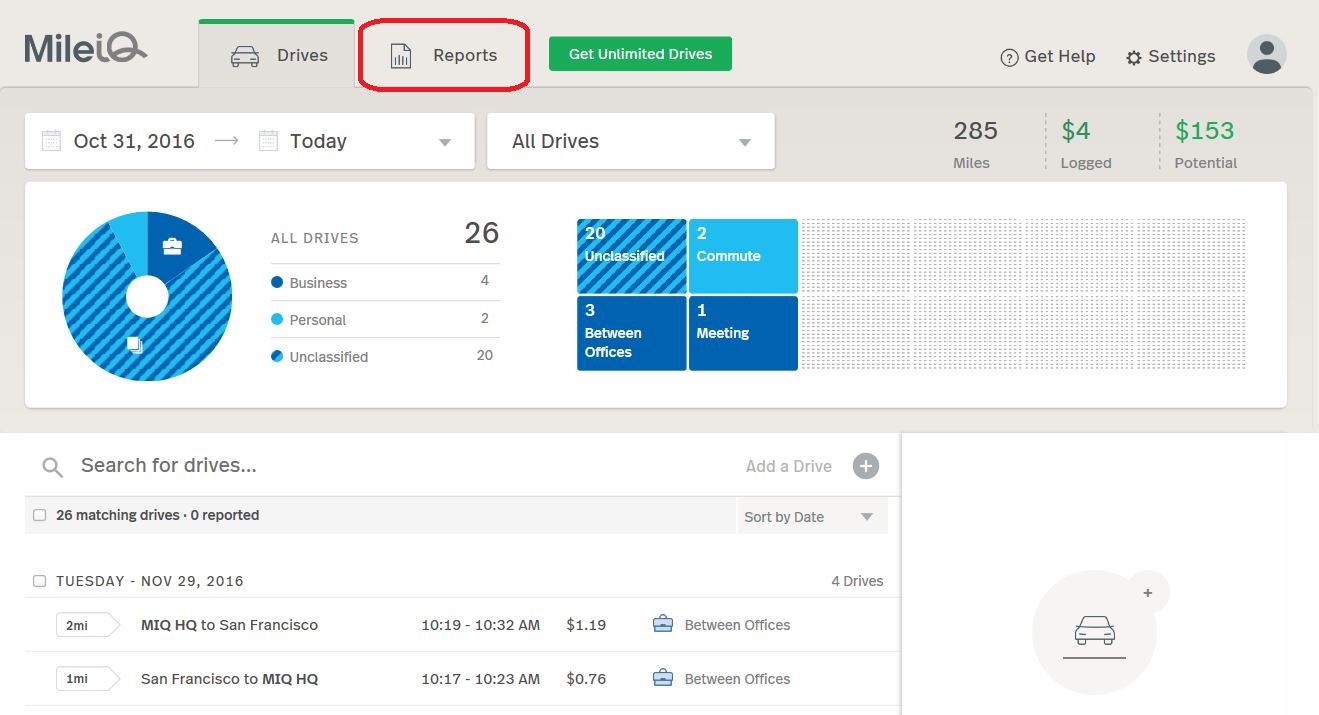Select the Personal legend row

point(385,319)
